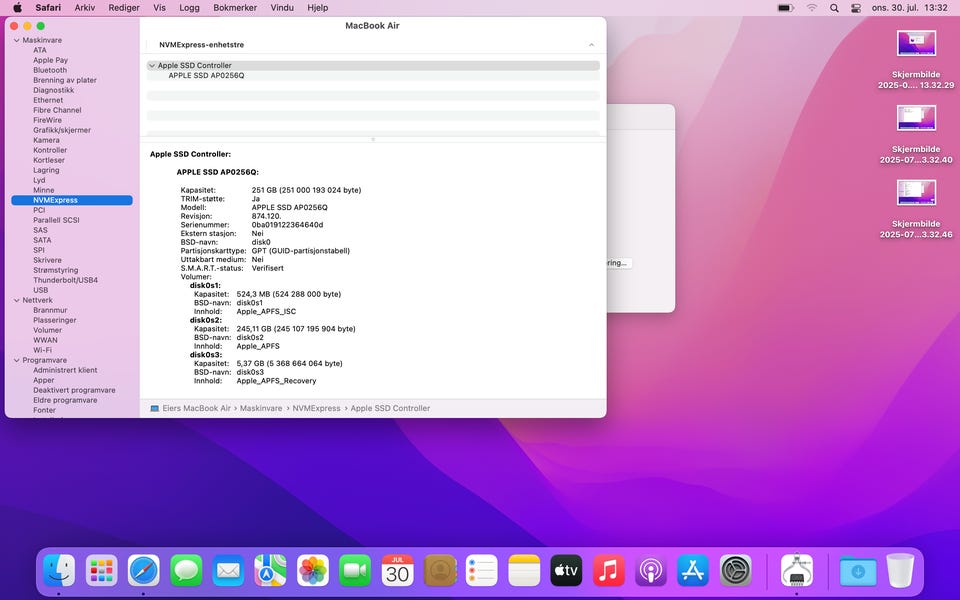Open the Photos app in dock
960x600 pixels.
pyautogui.click(x=313, y=570)
